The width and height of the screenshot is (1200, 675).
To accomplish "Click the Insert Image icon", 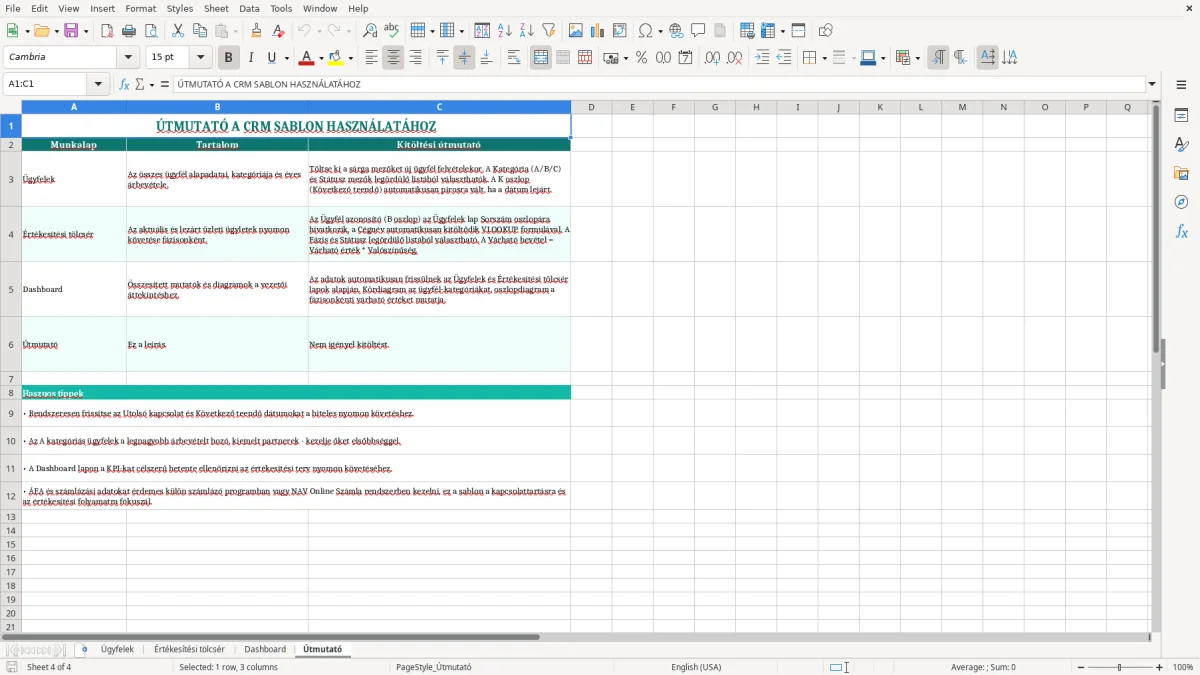I will [x=576, y=31].
